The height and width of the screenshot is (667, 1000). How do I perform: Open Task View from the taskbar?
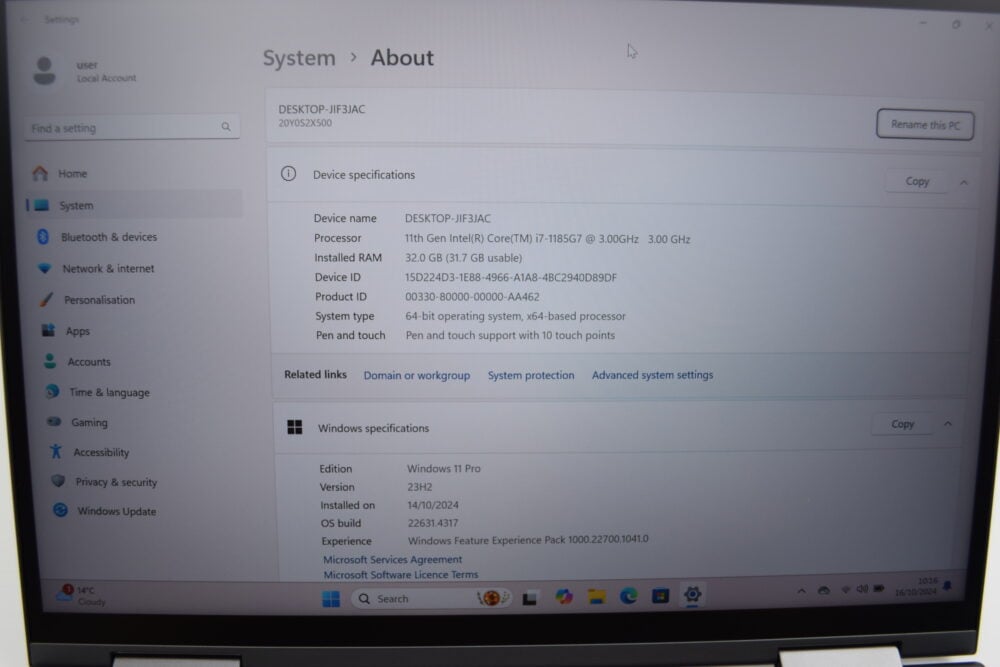point(529,599)
